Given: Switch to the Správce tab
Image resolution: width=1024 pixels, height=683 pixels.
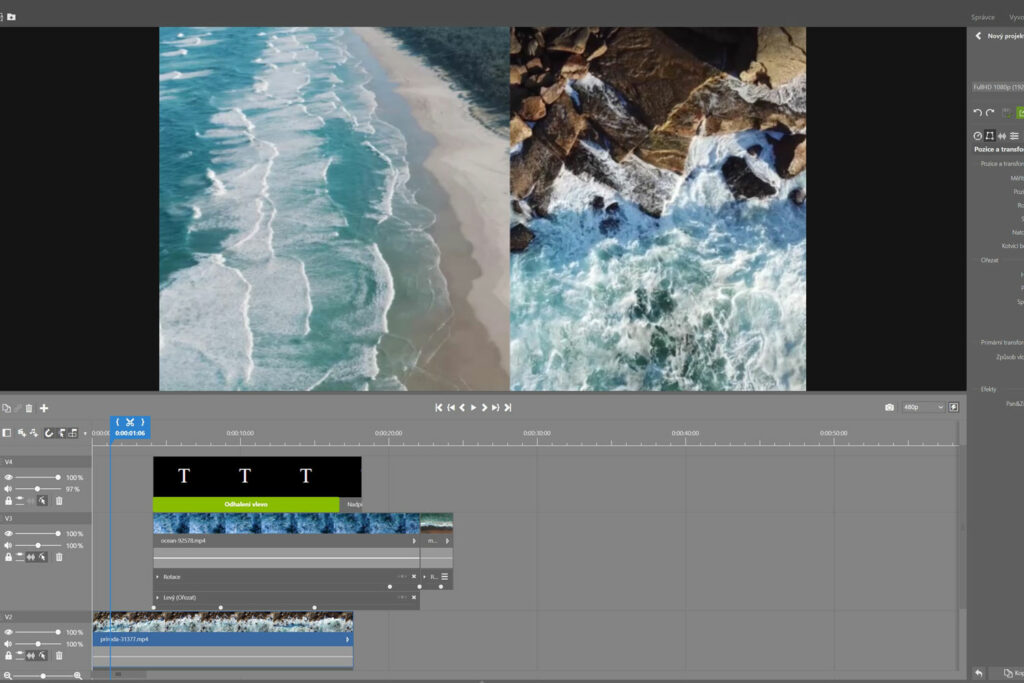Looking at the screenshot, I should pyautogui.click(x=984, y=17).
